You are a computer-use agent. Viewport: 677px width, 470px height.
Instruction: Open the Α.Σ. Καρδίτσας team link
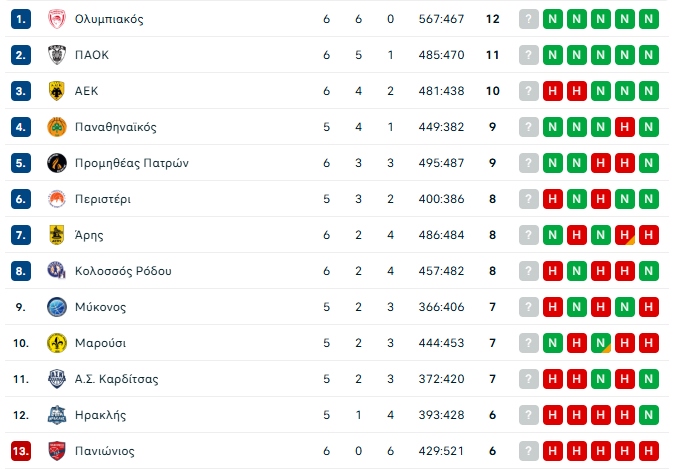point(116,379)
